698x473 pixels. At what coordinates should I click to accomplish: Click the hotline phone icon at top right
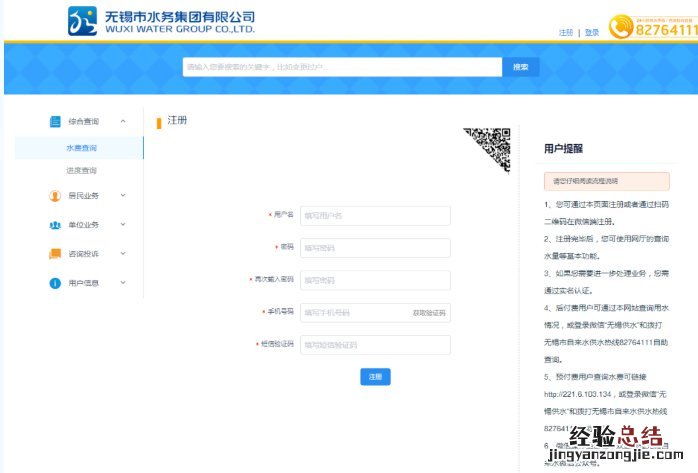(x=647, y=29)
